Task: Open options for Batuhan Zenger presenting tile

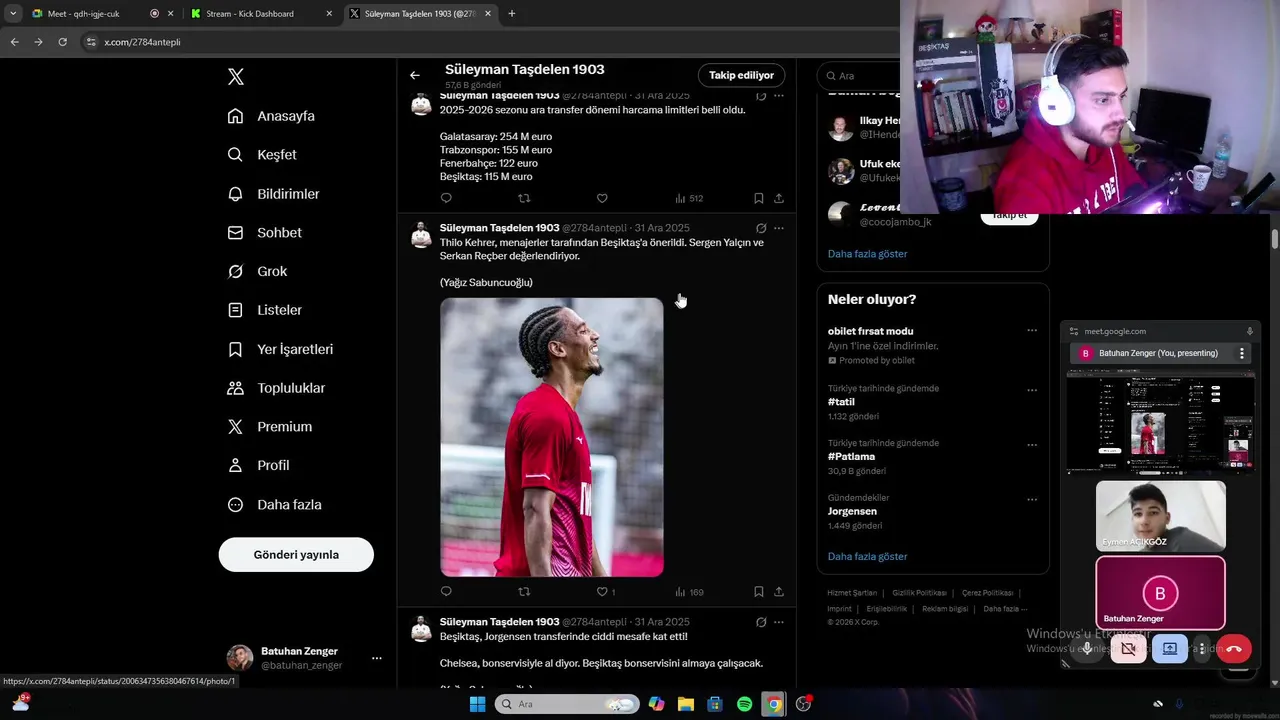Action: point(1242,353)
